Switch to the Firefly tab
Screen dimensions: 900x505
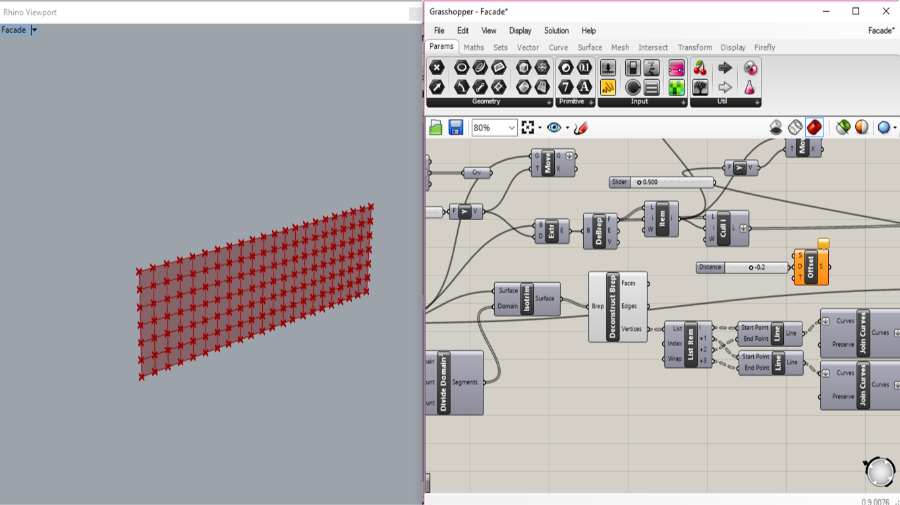[x=765, y=47]
